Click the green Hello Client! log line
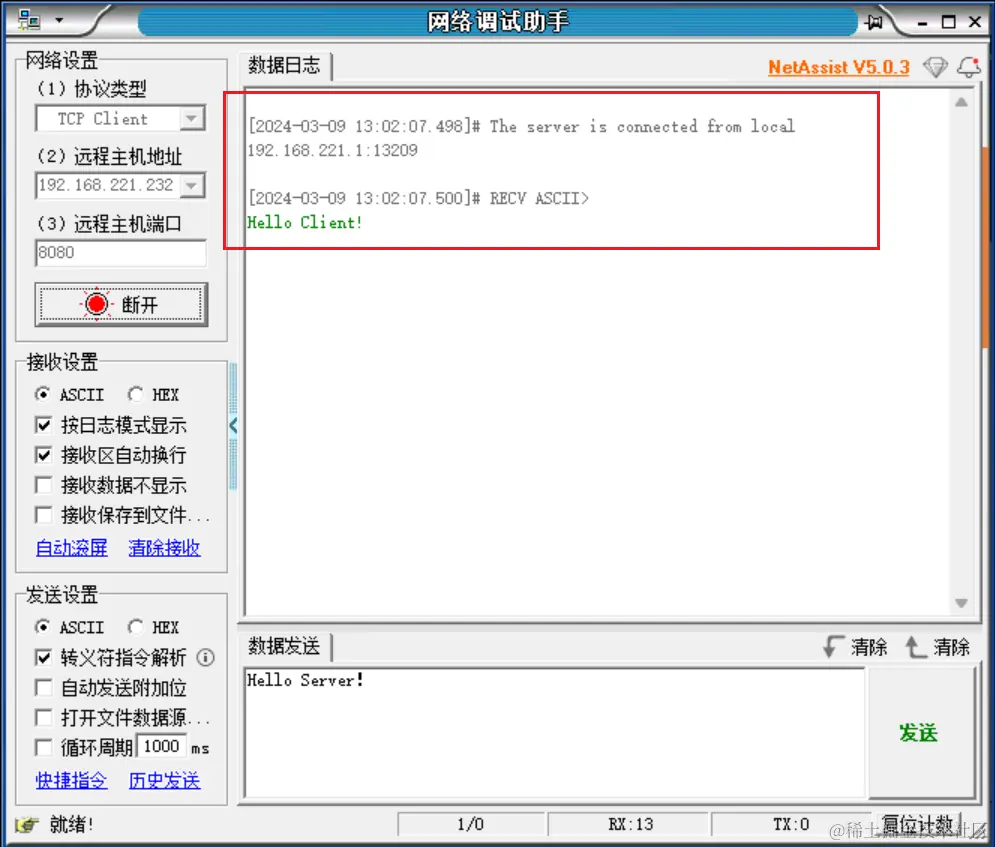This screenshot has width=995, height=847. point(305,223)
